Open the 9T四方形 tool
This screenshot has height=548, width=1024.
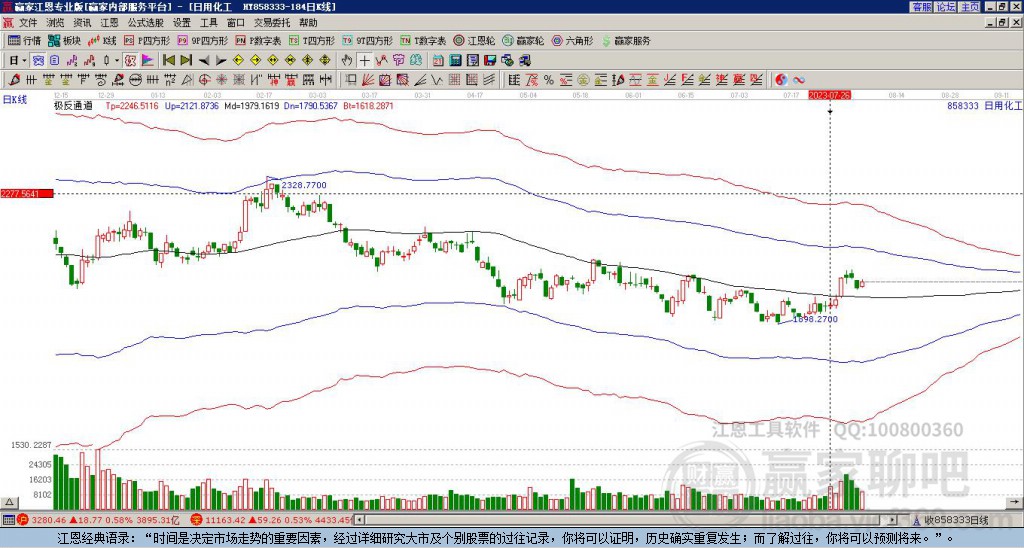pos(367,40)
